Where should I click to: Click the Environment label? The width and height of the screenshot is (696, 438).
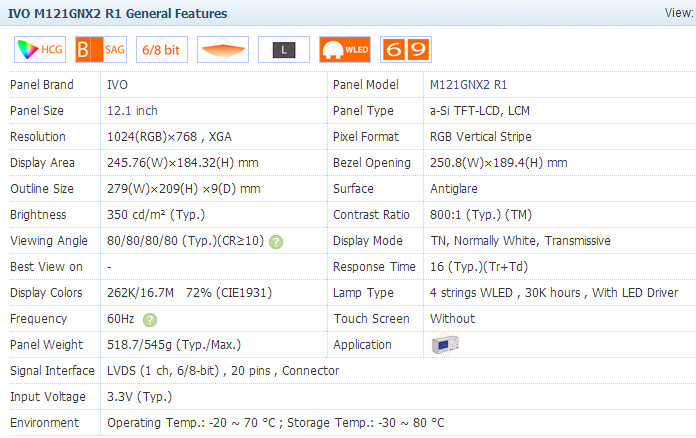[x=44, y=423]
